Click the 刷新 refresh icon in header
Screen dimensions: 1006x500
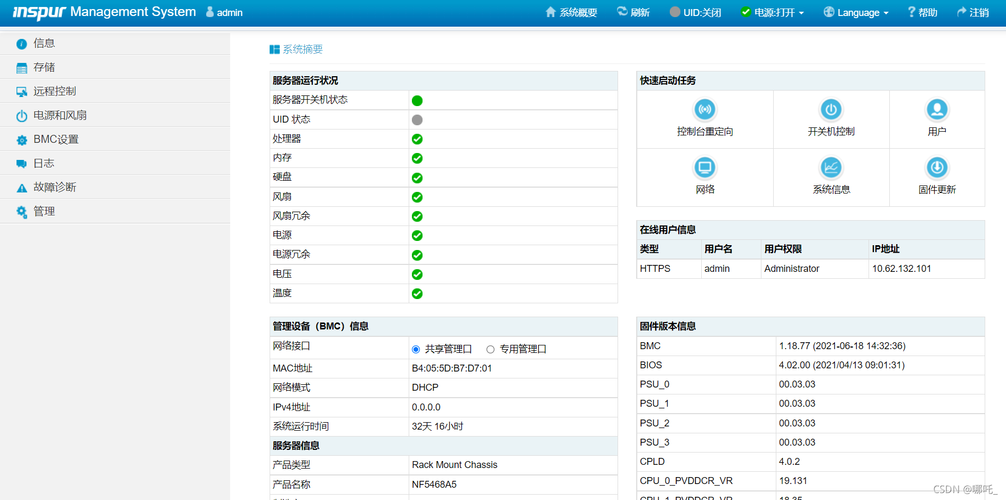pos(624,12)
